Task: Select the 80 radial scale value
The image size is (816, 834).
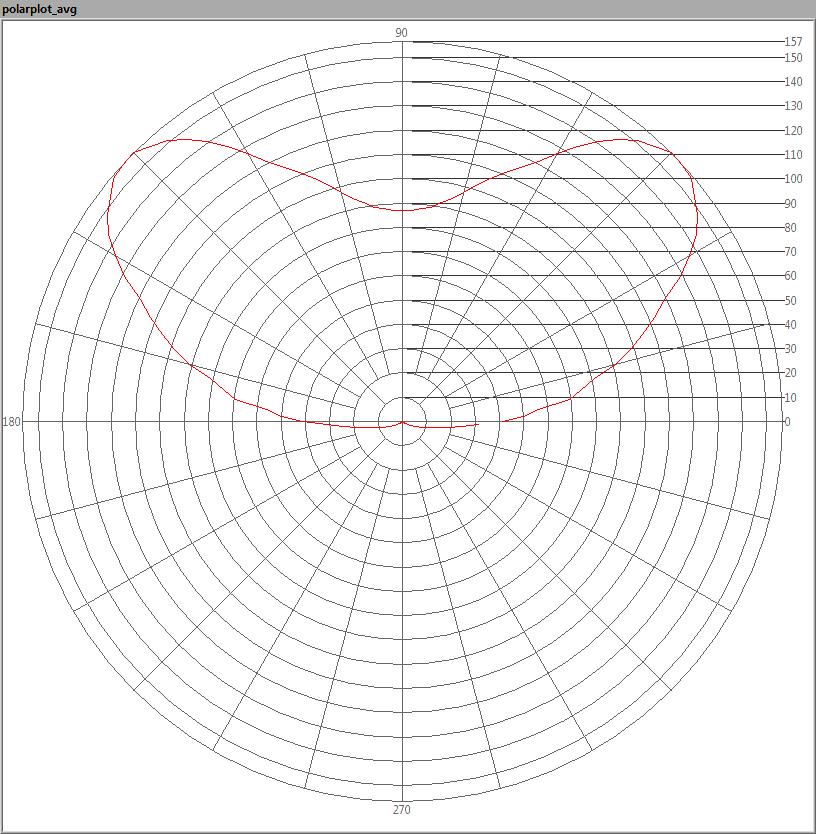Action: point(790,228)
